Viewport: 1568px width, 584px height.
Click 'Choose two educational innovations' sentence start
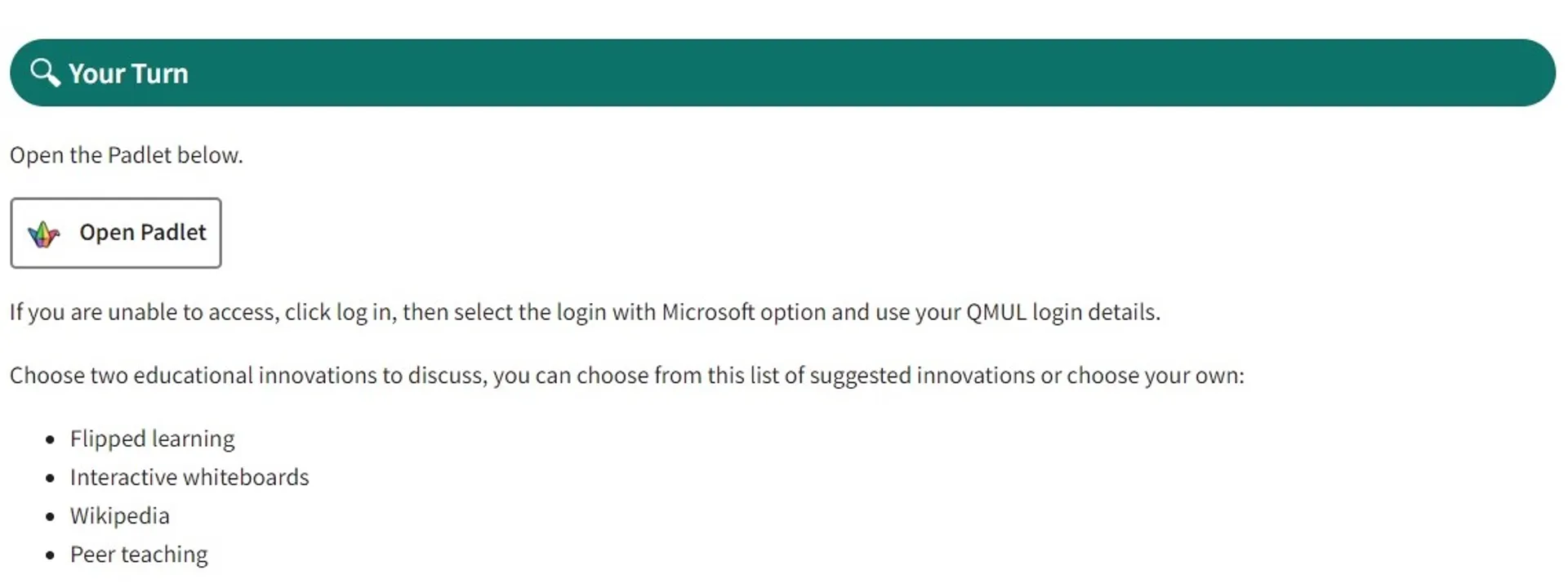131,376
